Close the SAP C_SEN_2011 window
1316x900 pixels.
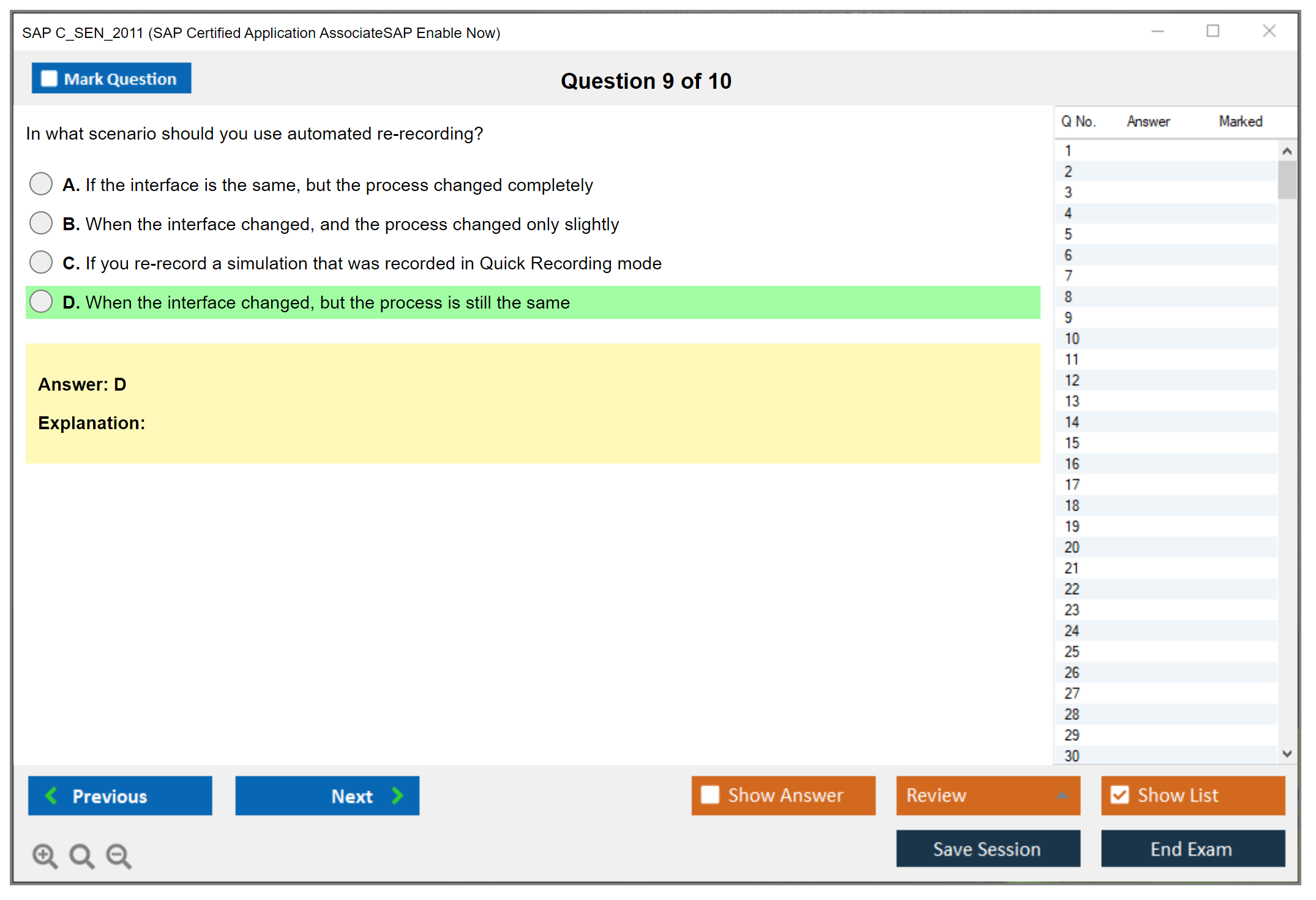tap(1269, 31)
